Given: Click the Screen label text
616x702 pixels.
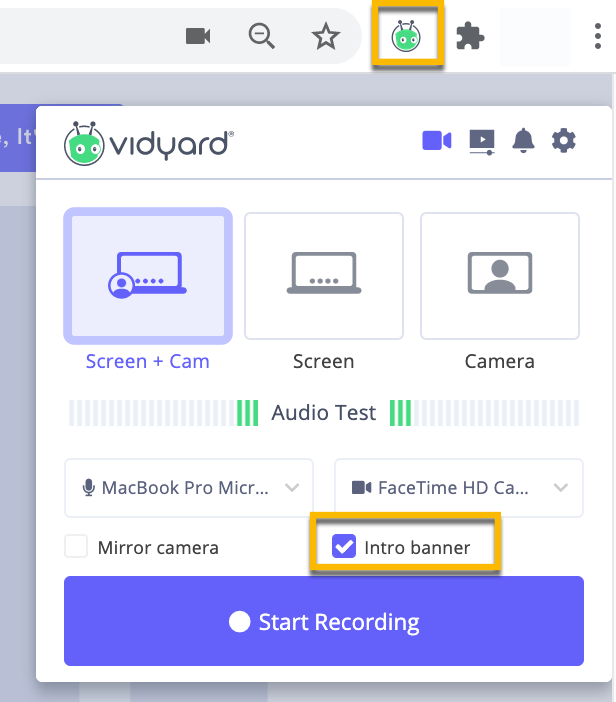Looking at the screenshot, I should [324, 361].
